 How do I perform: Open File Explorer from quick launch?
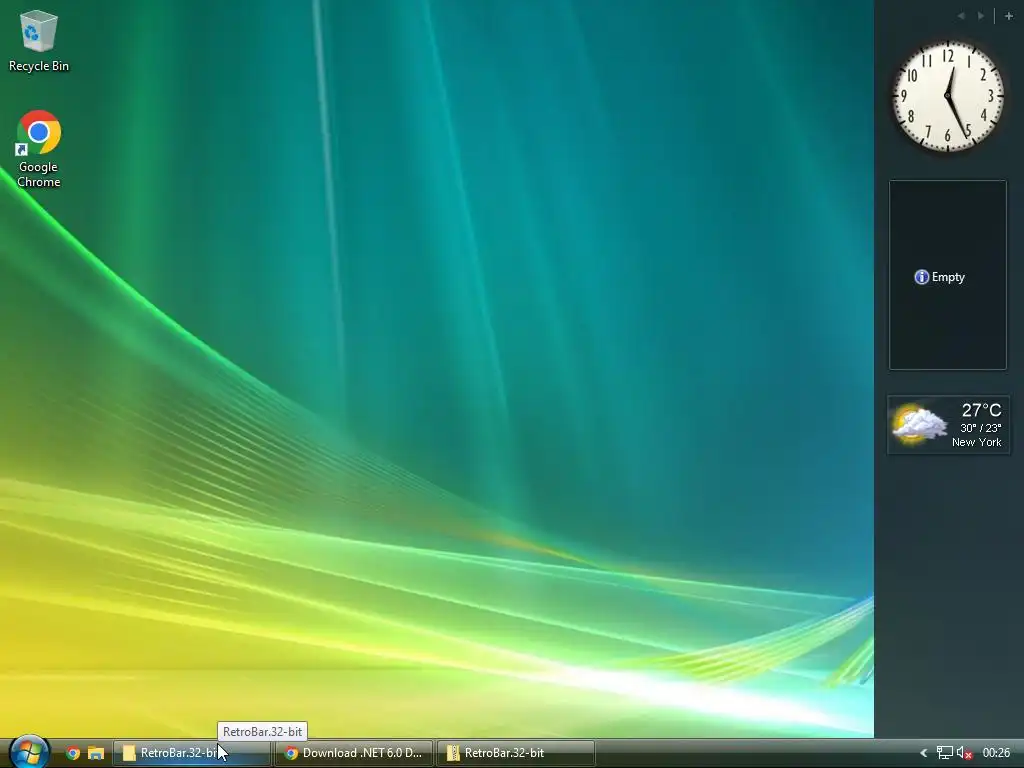pos(96,753)
